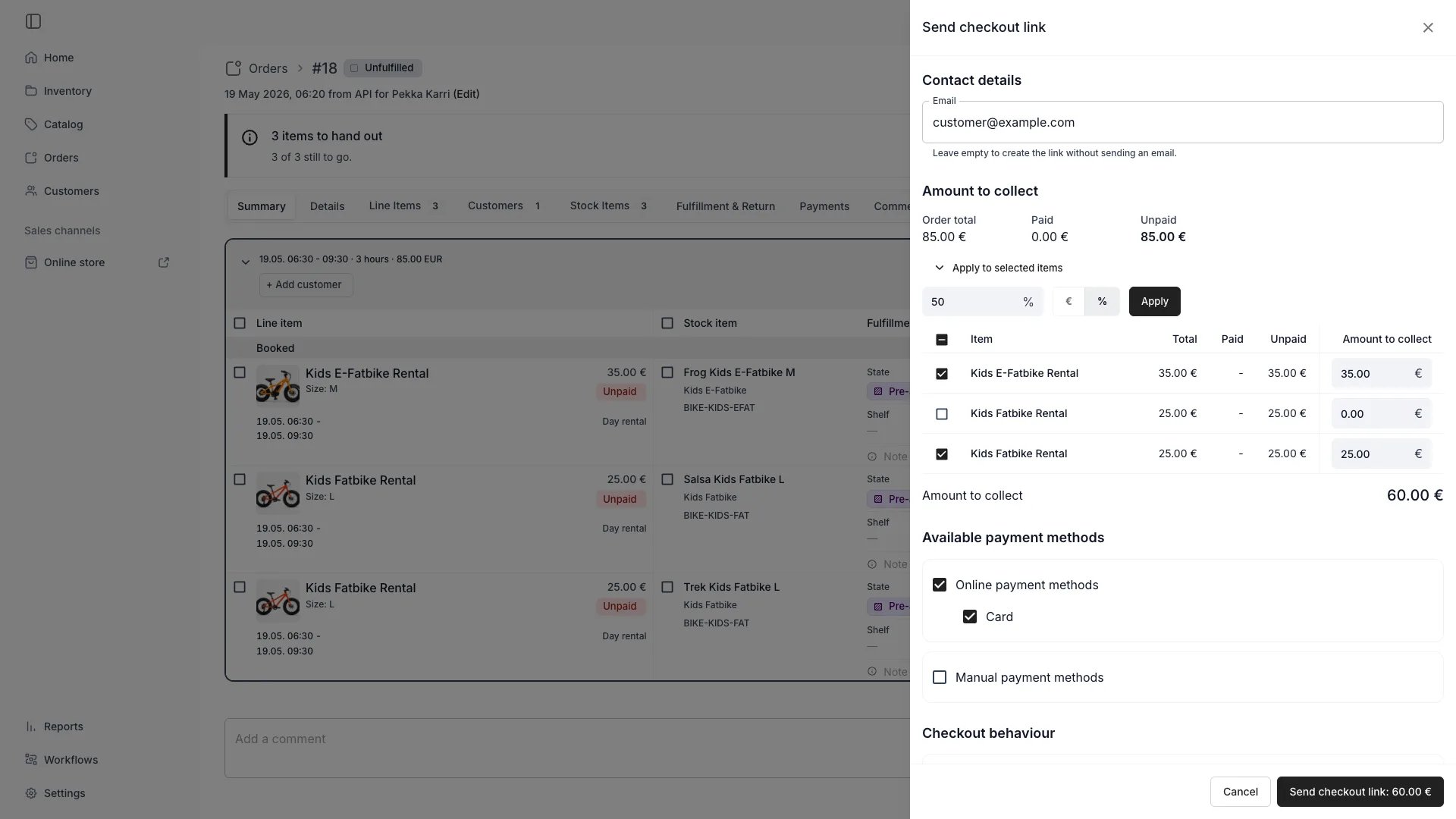This screenshot has height=819, width=1456.
Task: Click the Apply button
Action: [1154, 302]
